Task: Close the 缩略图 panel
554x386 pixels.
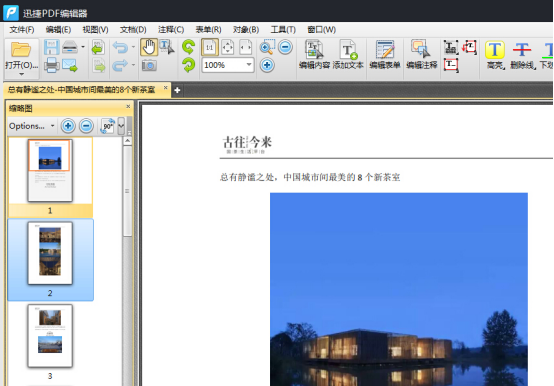Action: [x=128, y=106]
